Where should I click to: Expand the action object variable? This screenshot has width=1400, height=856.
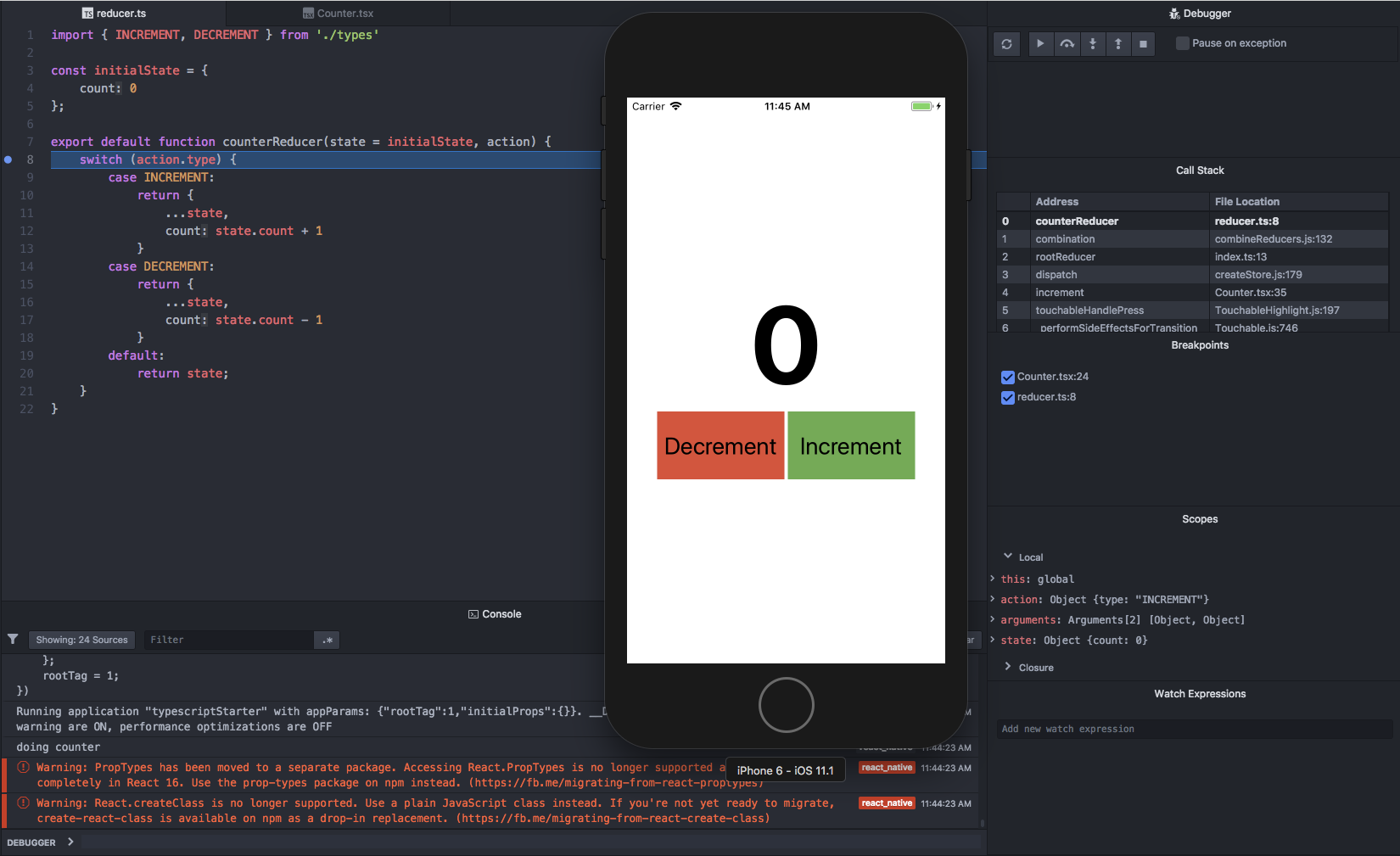click(993, 599)
